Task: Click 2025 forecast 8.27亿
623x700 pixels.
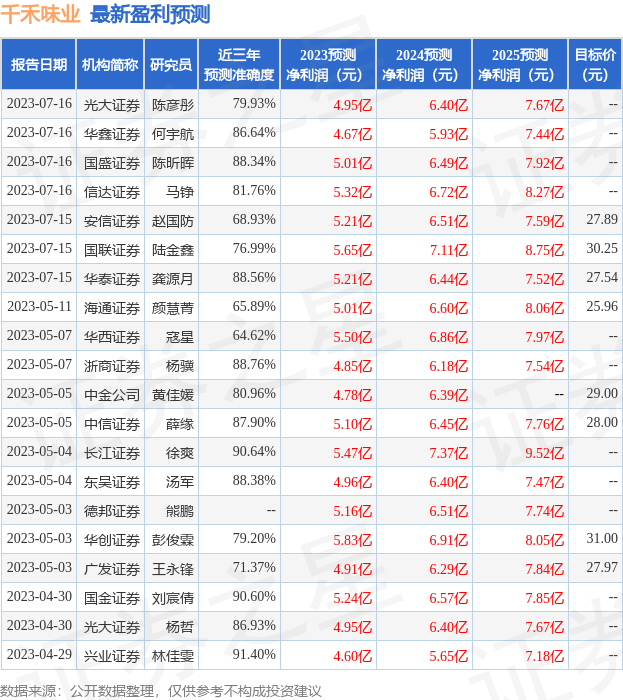Action: (x=544, y=192)
